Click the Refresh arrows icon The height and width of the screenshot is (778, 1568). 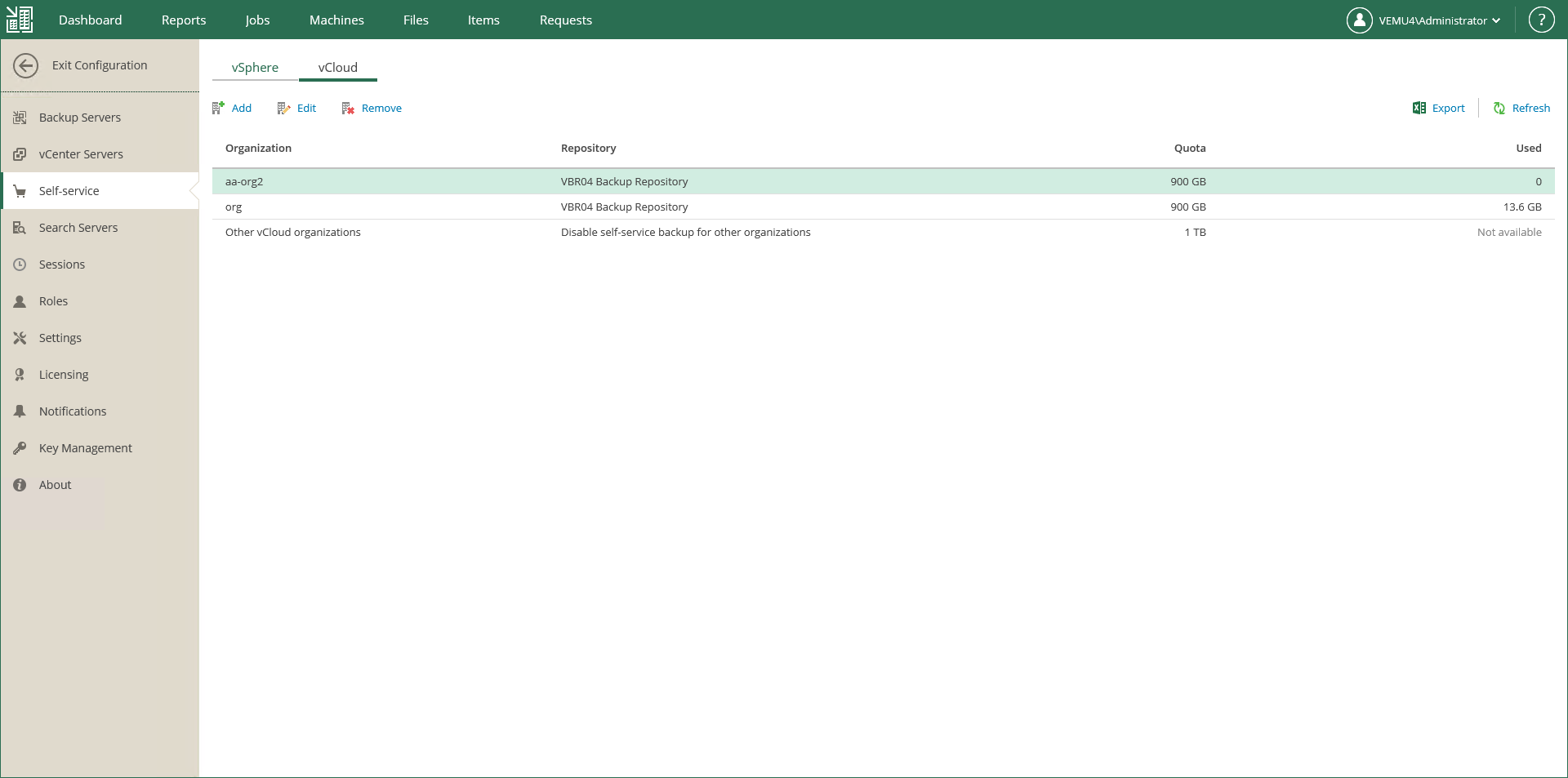(x=1499, y=108)
